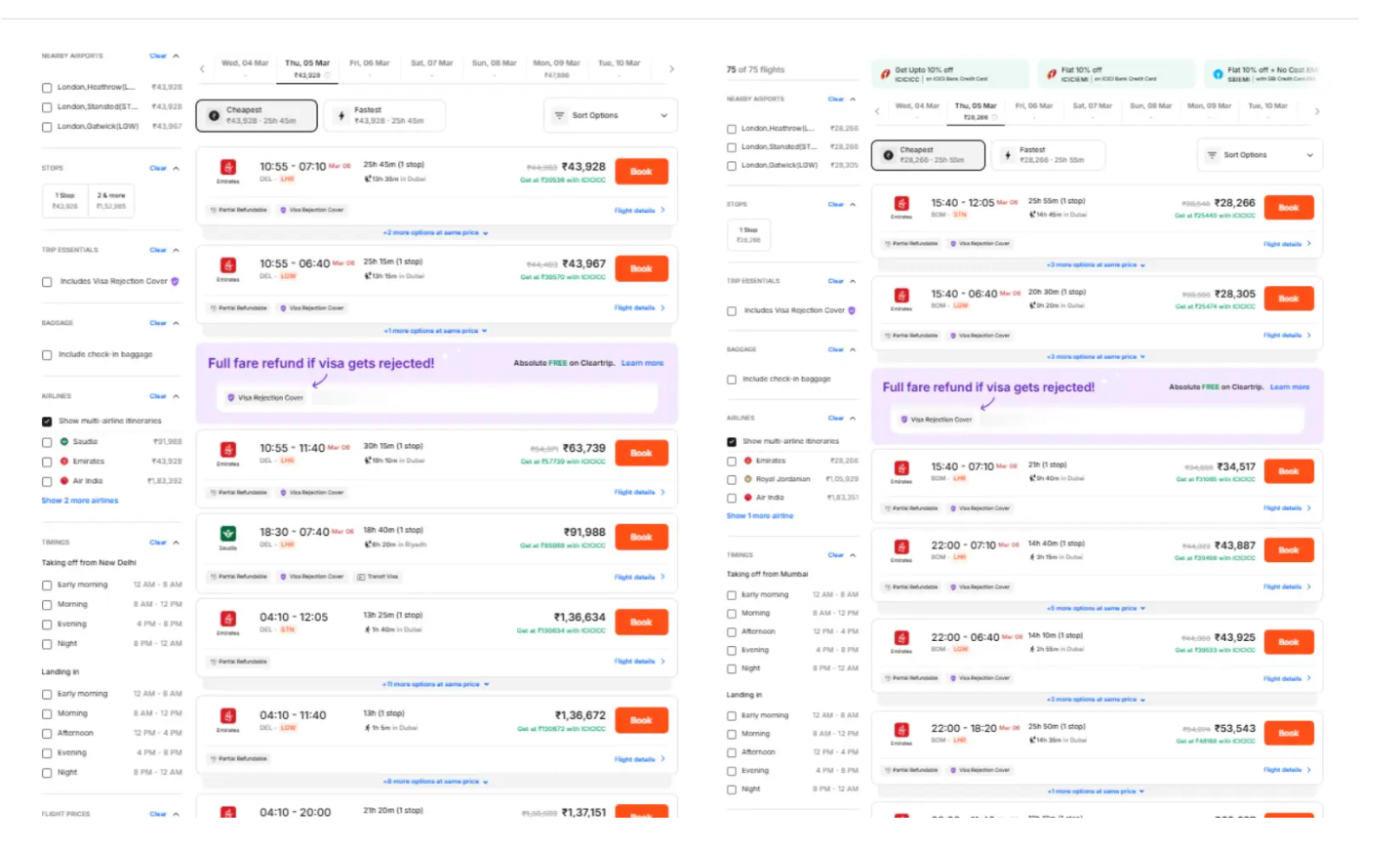Click the Emirates logo on the ₹28,266 flight
The height and width of the screenshot is (847, 1400).
coord(901,204)
